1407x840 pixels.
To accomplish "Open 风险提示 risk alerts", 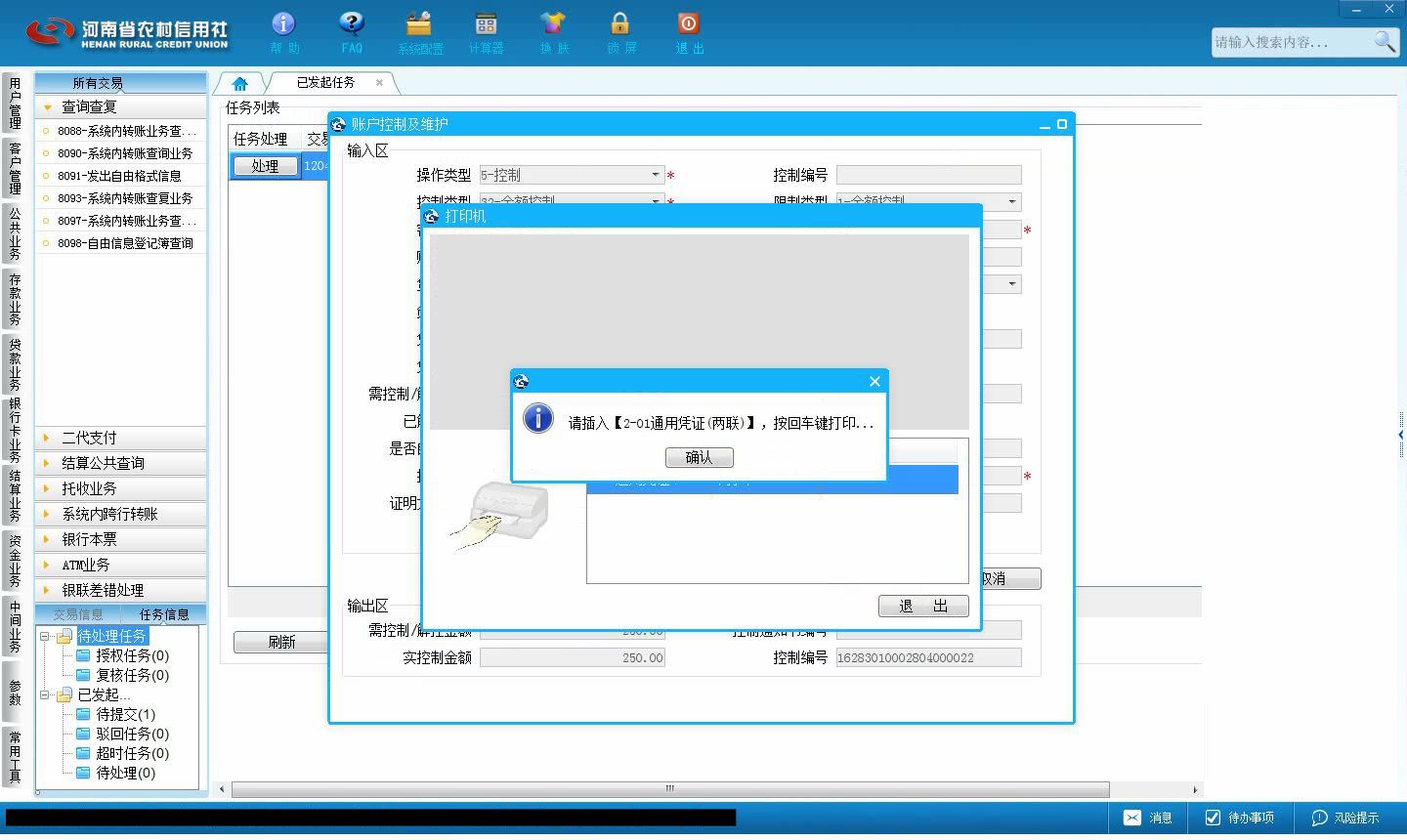I will pyautogui.click(x=1345, y=818).
